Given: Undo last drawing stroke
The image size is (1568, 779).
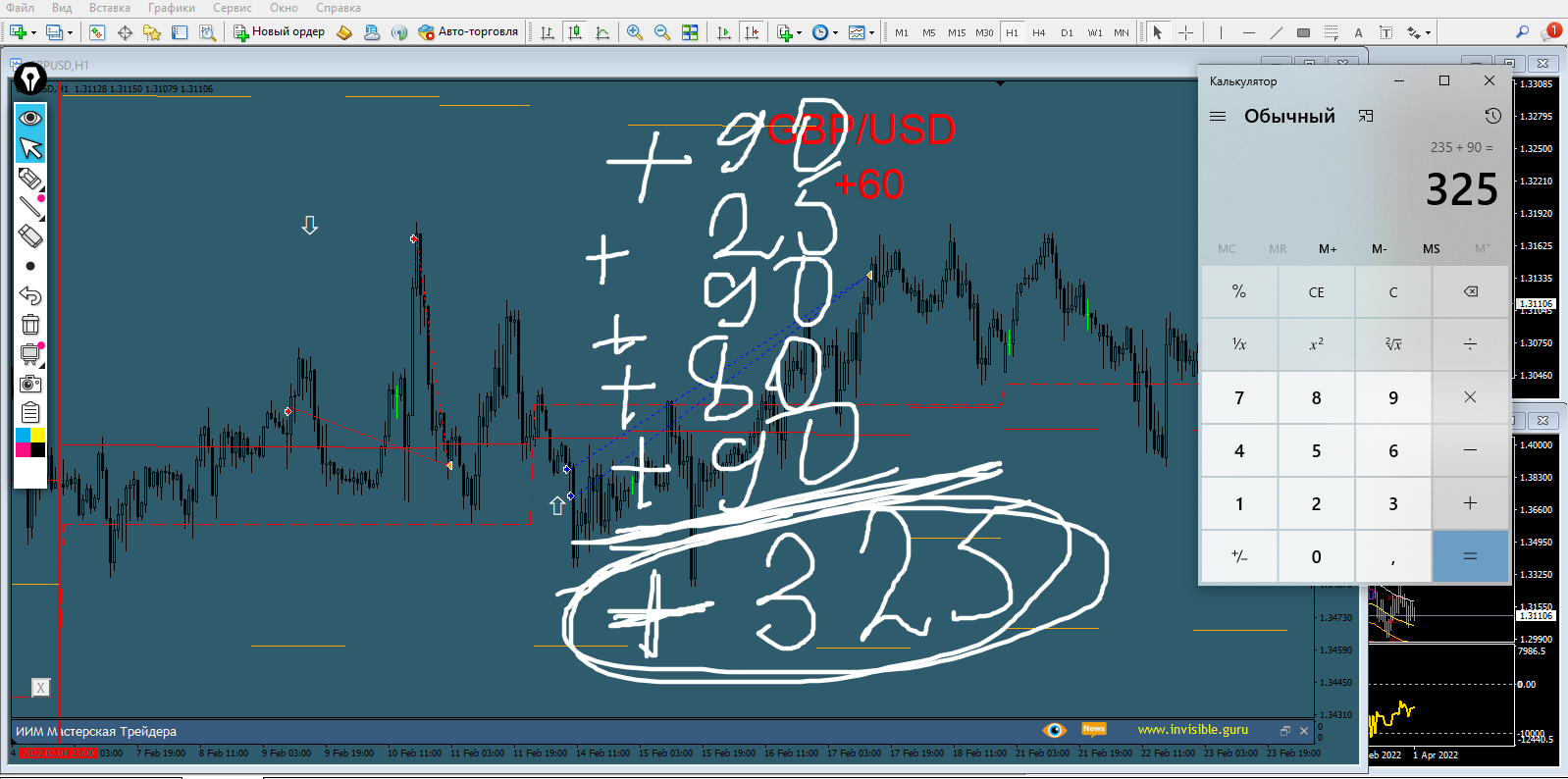Looking at the screenshot, I should coord(30,295).
